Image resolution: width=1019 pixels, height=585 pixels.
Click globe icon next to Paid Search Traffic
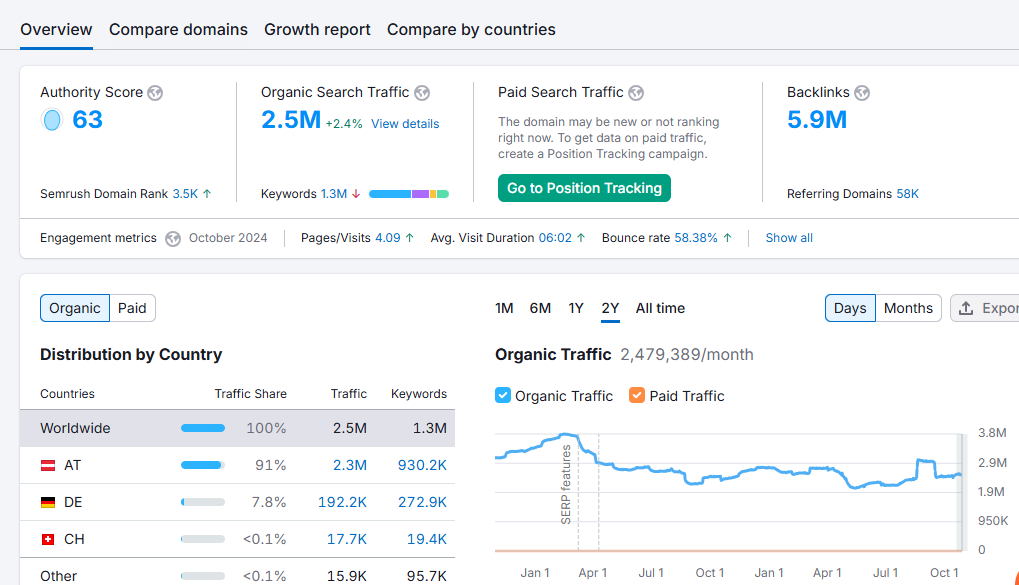click(636, 93)
